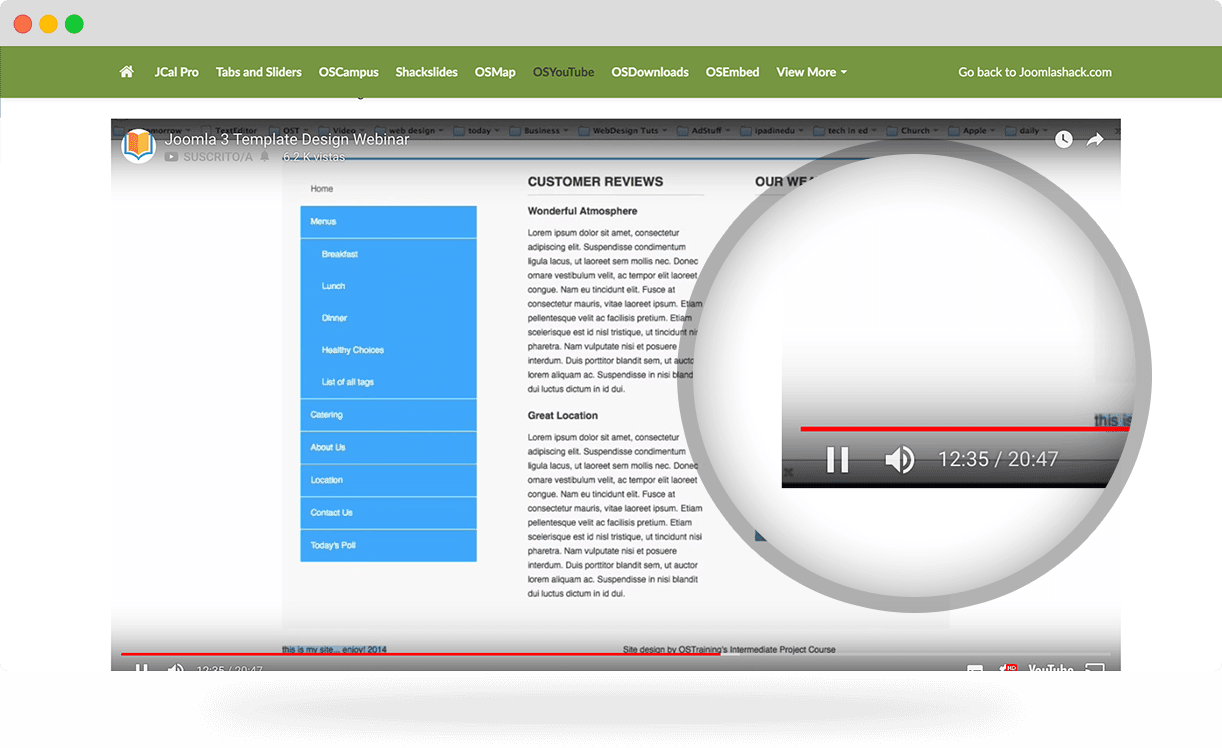This screenshot has height=748, width=1222.
Task: Click the magnified 12:35 / 20:47 time display
Action: click(x=998, y=460)
